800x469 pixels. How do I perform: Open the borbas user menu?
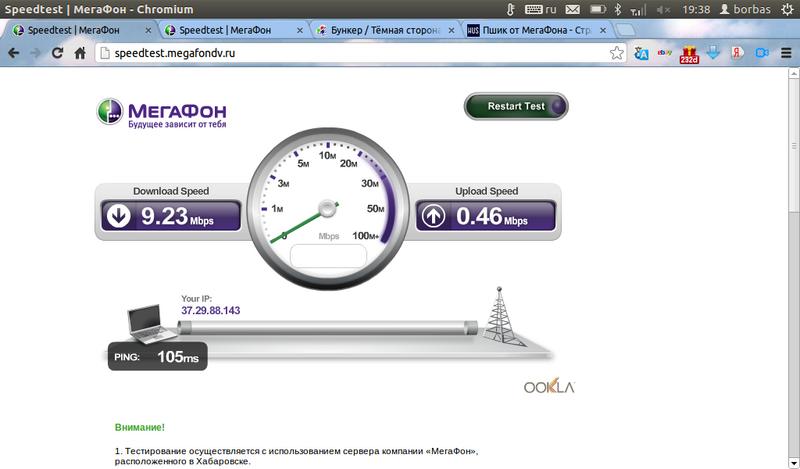(x=745, y=9)
